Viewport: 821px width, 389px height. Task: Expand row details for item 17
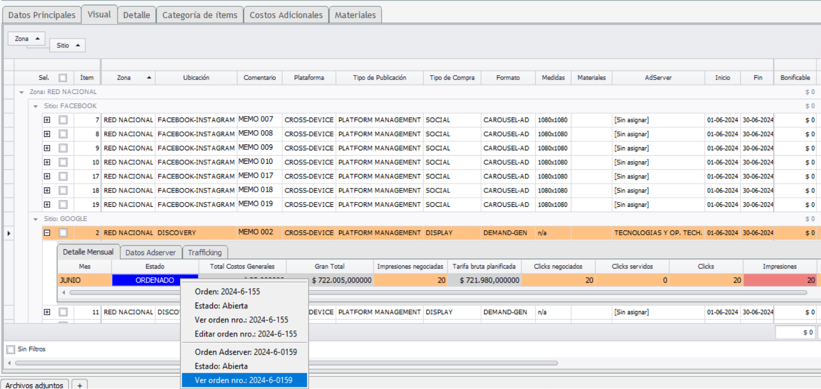(x=47, y=176)
